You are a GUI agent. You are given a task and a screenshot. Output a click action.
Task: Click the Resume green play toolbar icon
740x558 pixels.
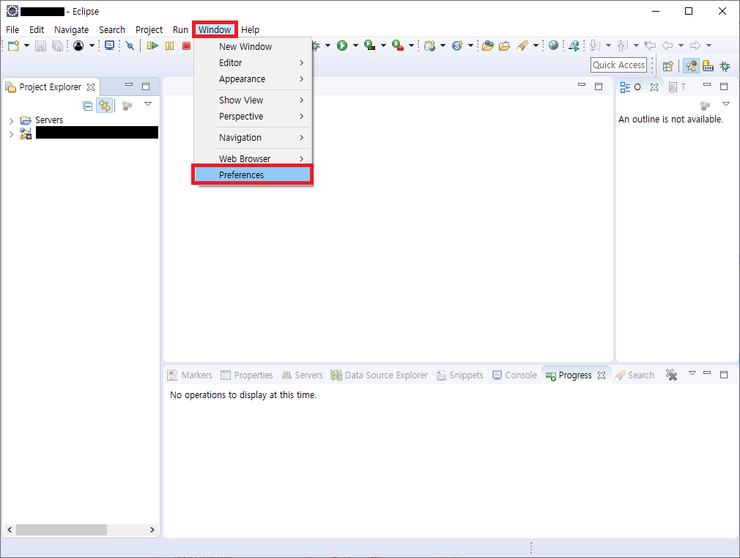click(152, 46)
